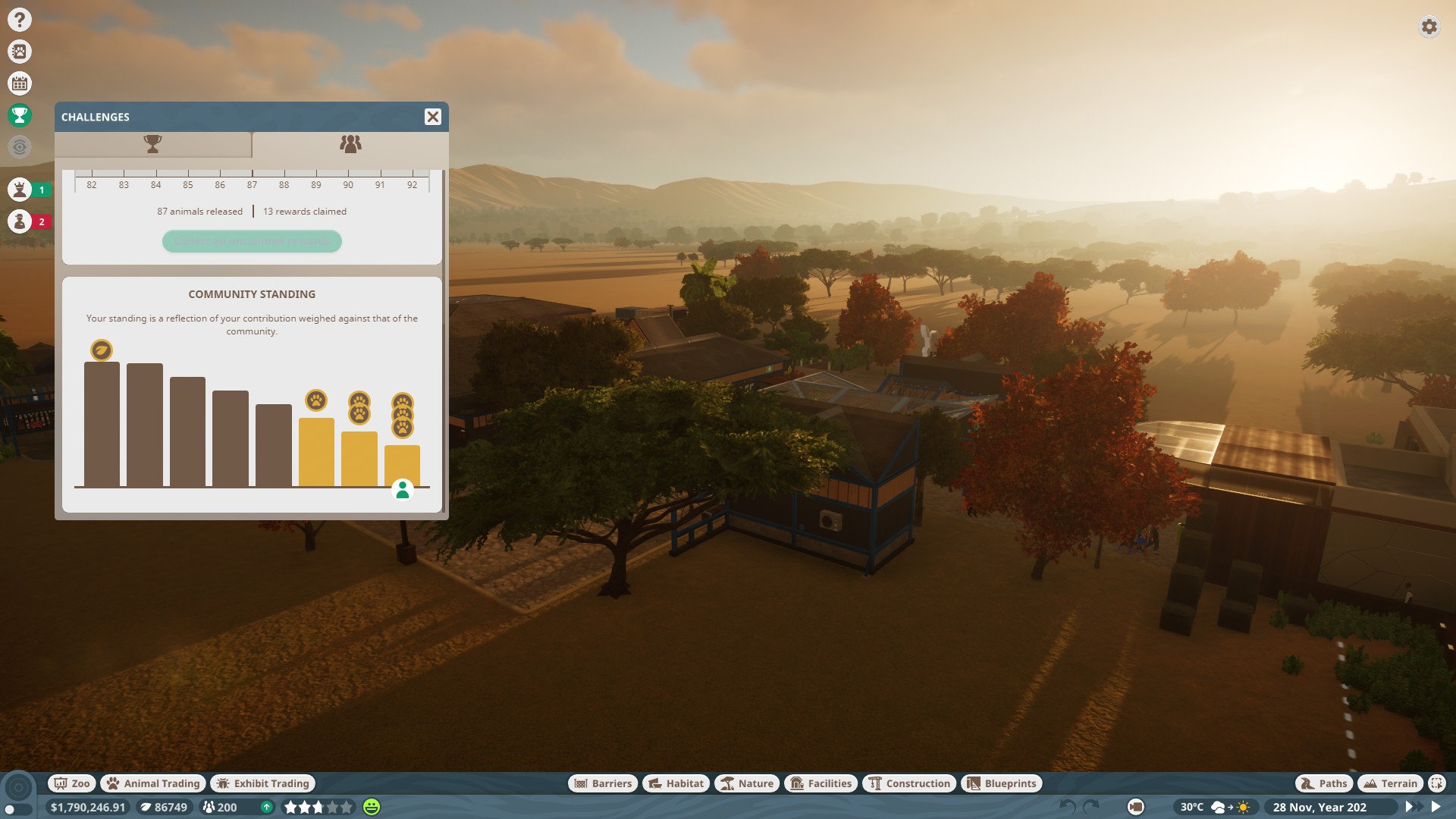
Task: Toggle the switch below the radar button
Action: (17, 810)
